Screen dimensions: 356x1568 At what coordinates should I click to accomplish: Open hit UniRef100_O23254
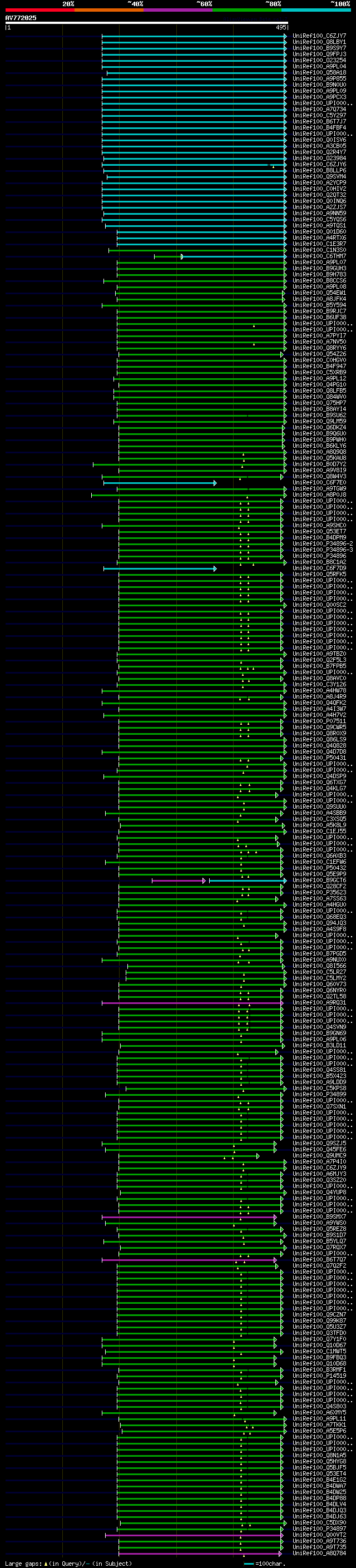click(x=319, y=60)
